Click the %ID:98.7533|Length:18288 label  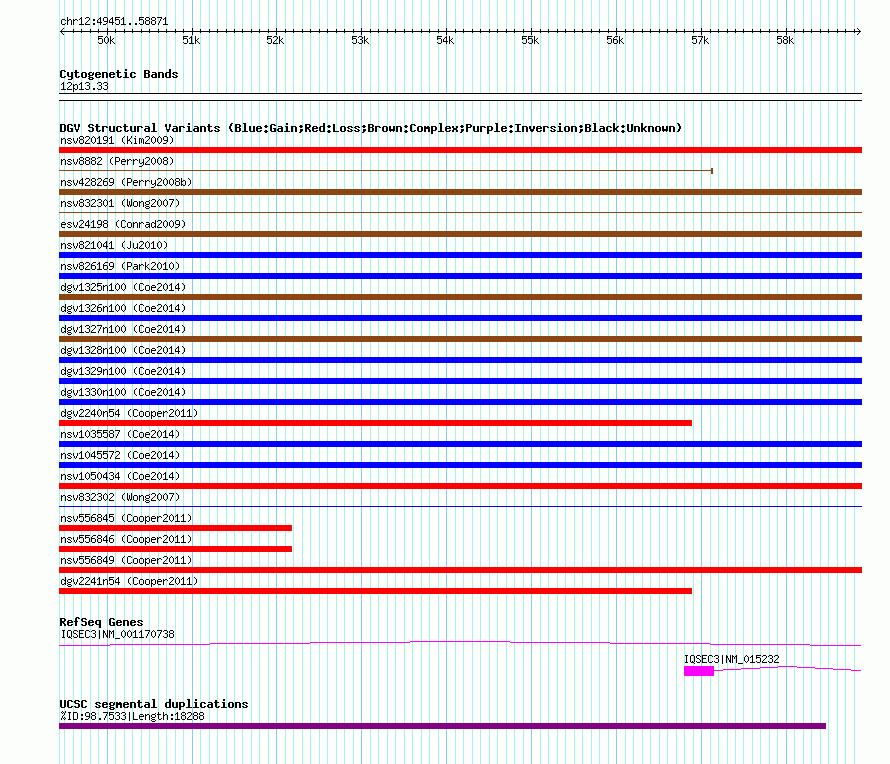click(x=132, y=716)
